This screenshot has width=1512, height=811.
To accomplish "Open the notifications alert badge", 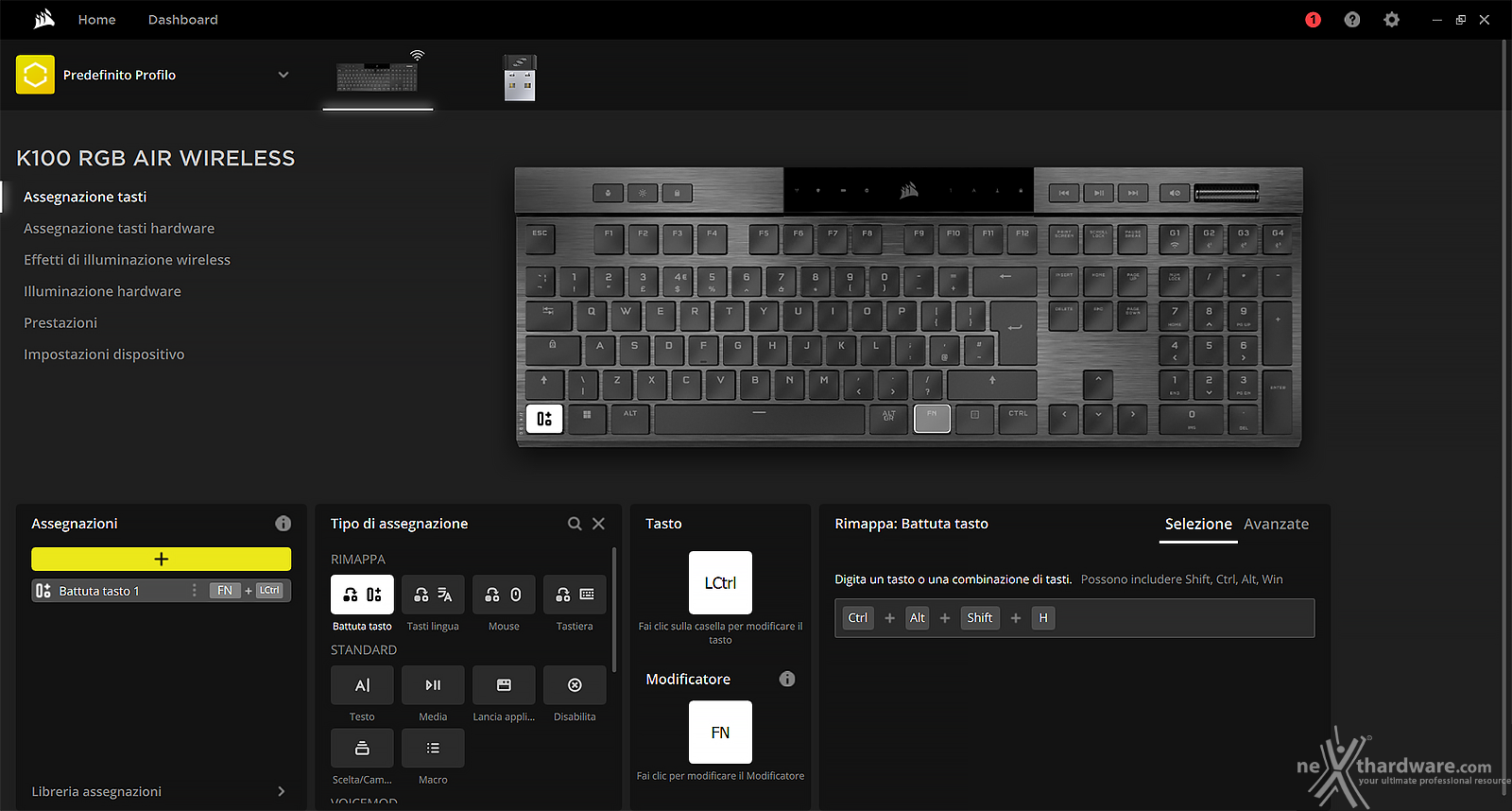I will point(1313,20).
